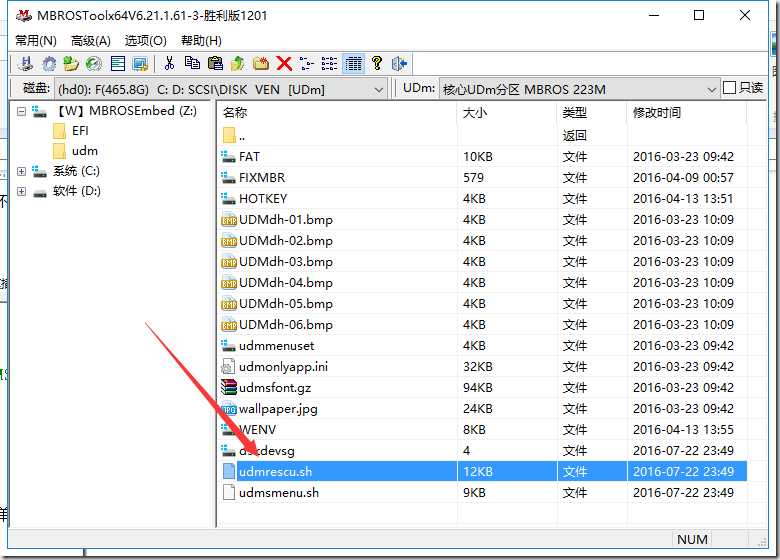The height and width of the screenshot is (560, 780).
Task: Click the green open-folder toolbar icon
Action: [x=71, y=63]
